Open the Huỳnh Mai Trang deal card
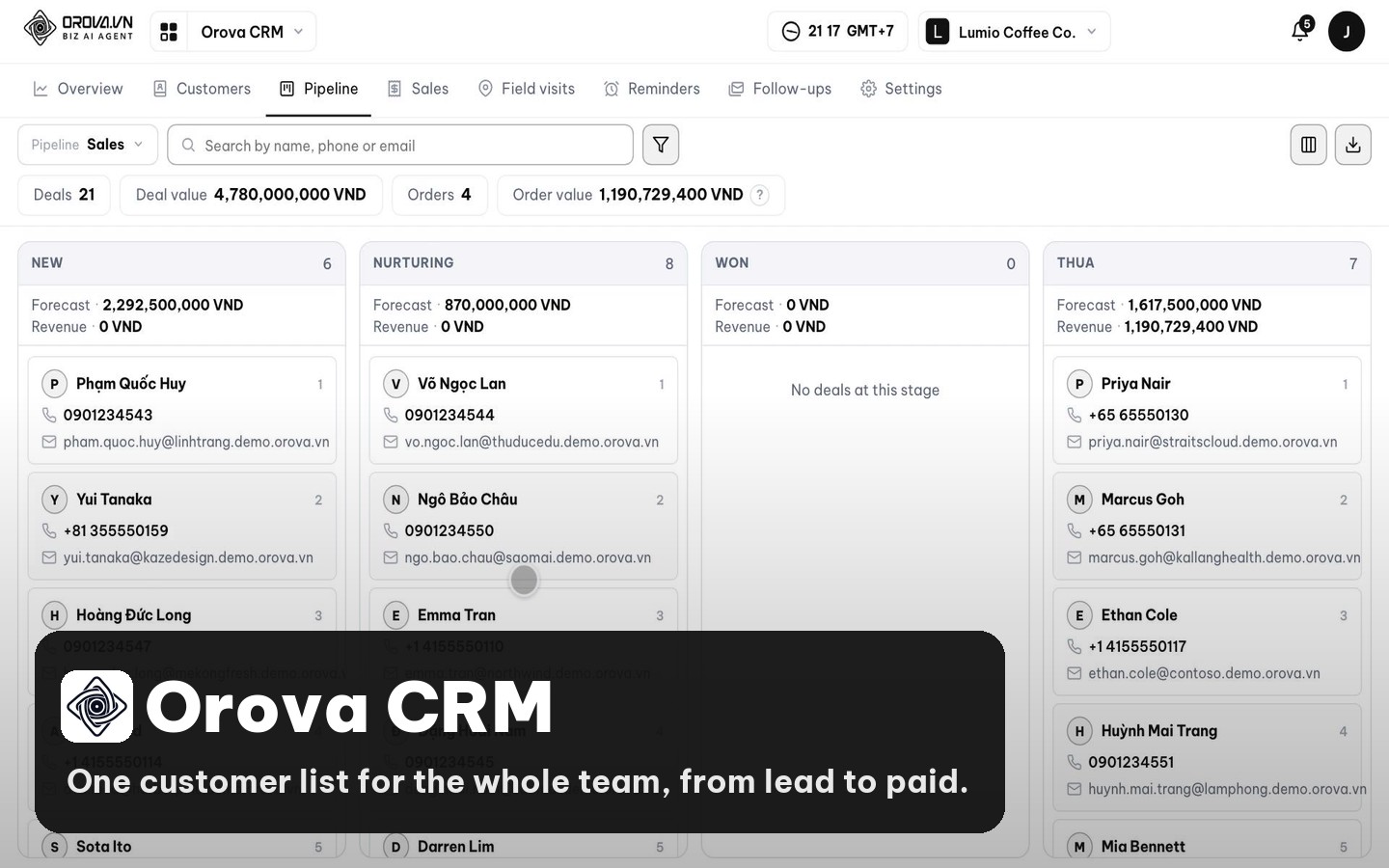 (1207, 757)
